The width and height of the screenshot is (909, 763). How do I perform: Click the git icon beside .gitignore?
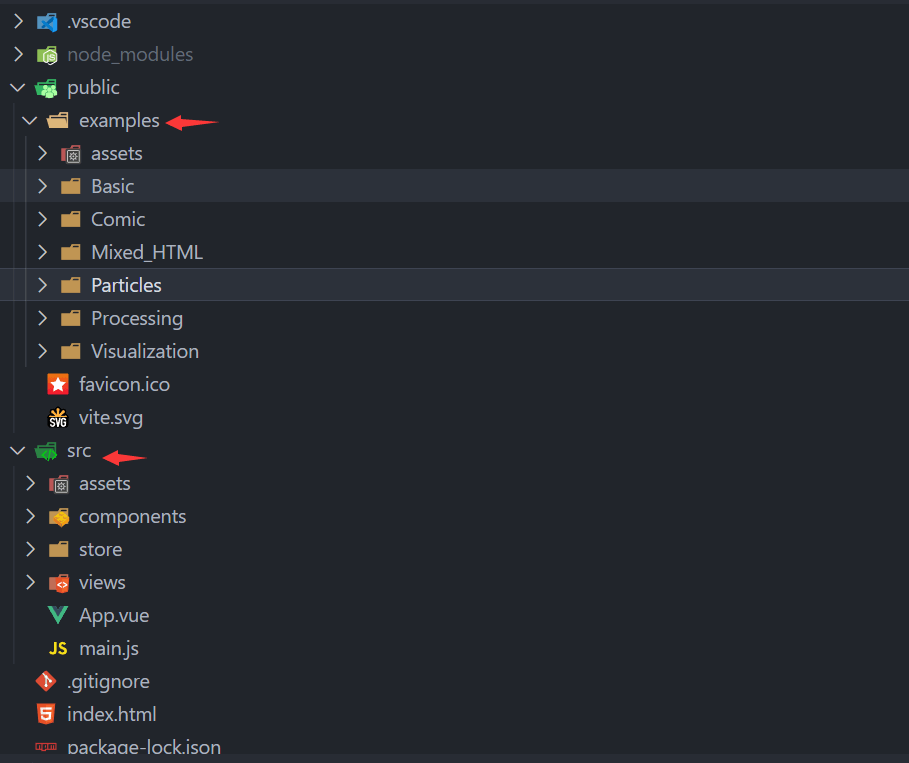click(46, 681)
